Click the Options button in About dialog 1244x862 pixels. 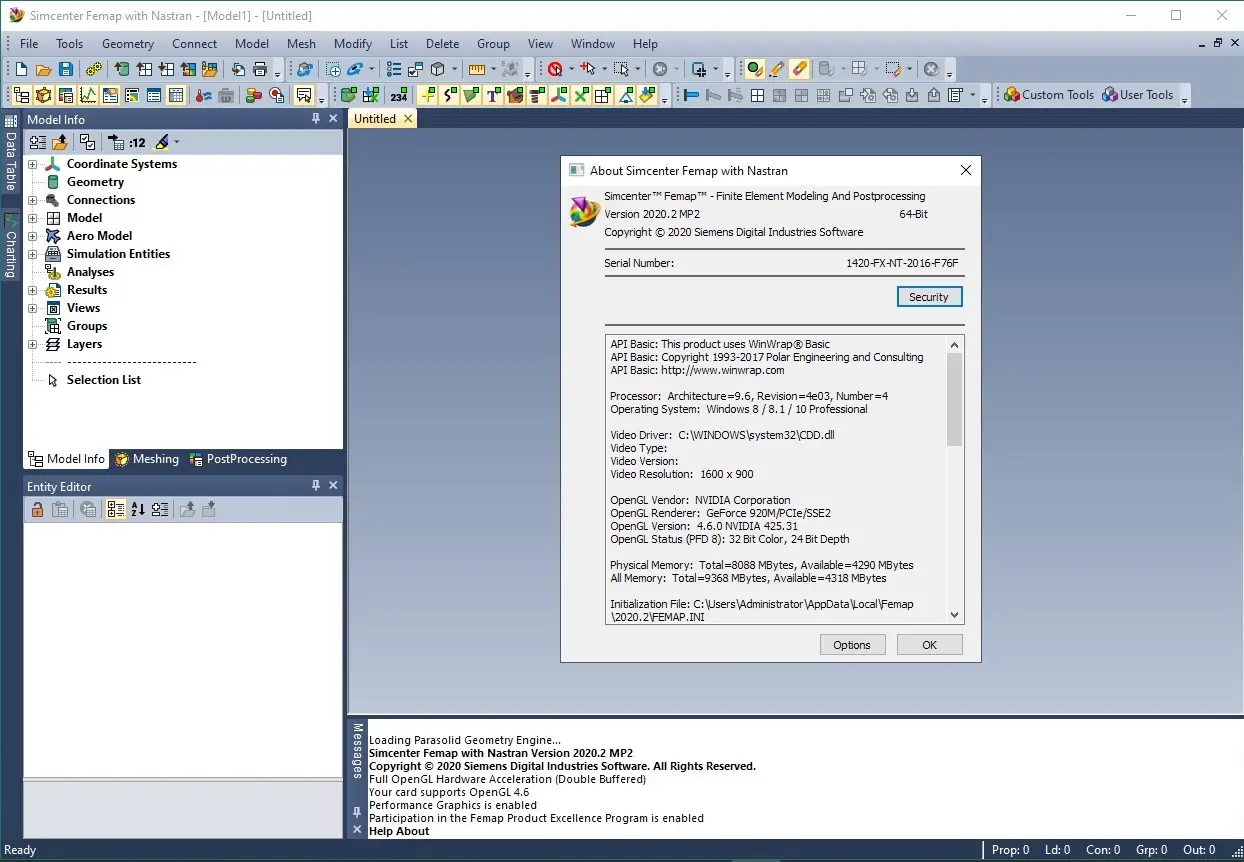[852, 645]
